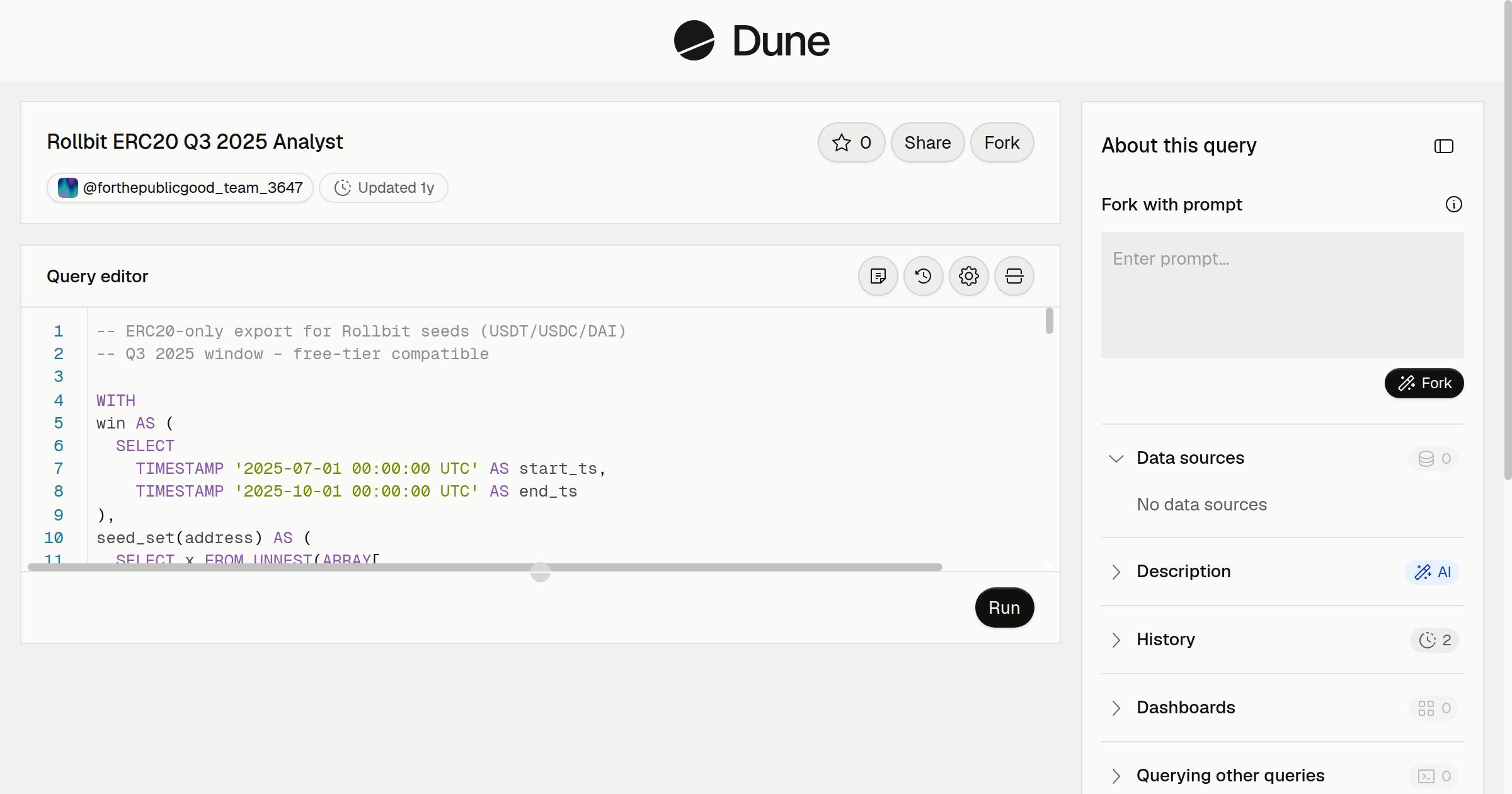Click line number 4 in the gutter
Image resolution: width=1512 pixels, height=794 pixels.
click(59, 400)
